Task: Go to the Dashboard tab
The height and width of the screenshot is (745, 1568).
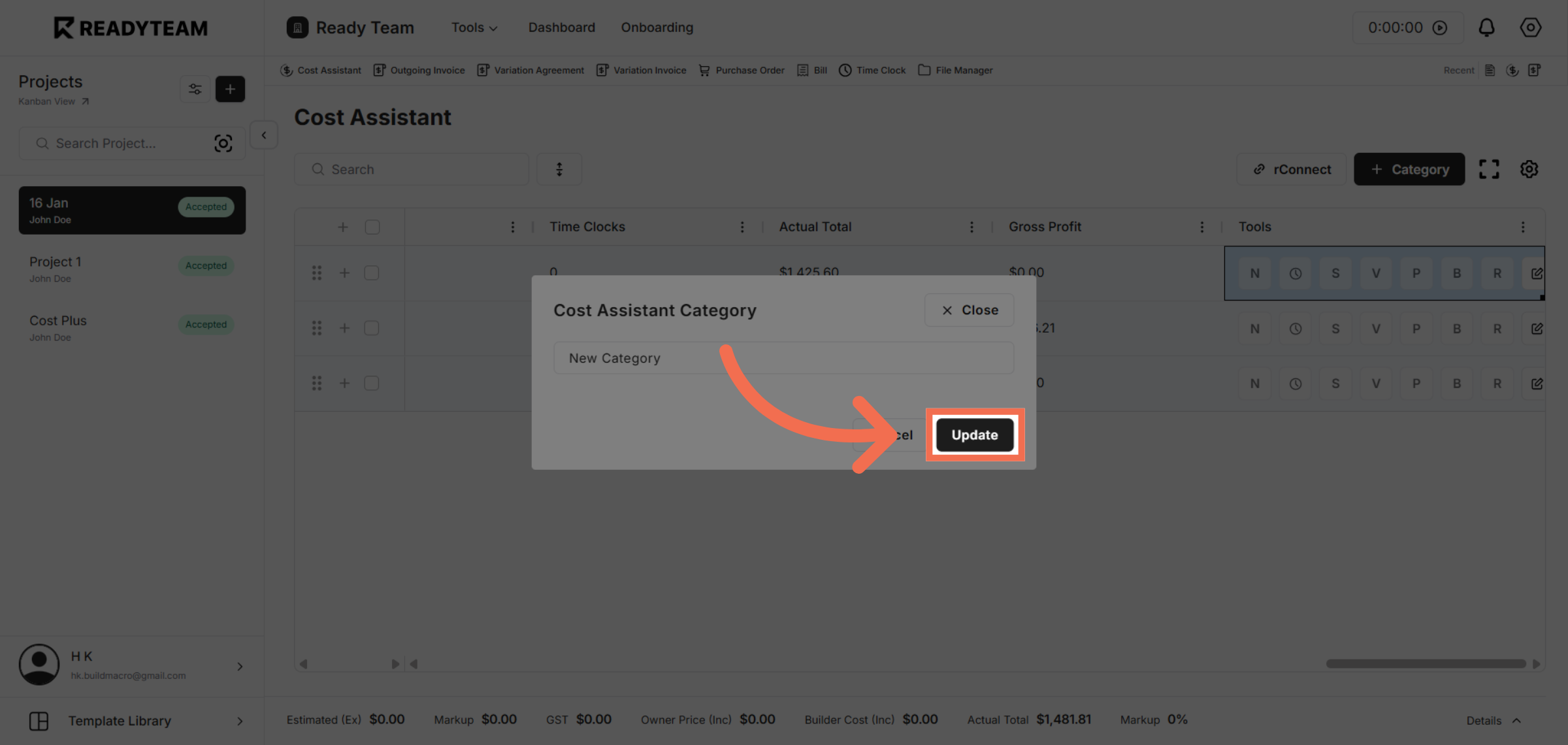Action: [x=561, y=27]
